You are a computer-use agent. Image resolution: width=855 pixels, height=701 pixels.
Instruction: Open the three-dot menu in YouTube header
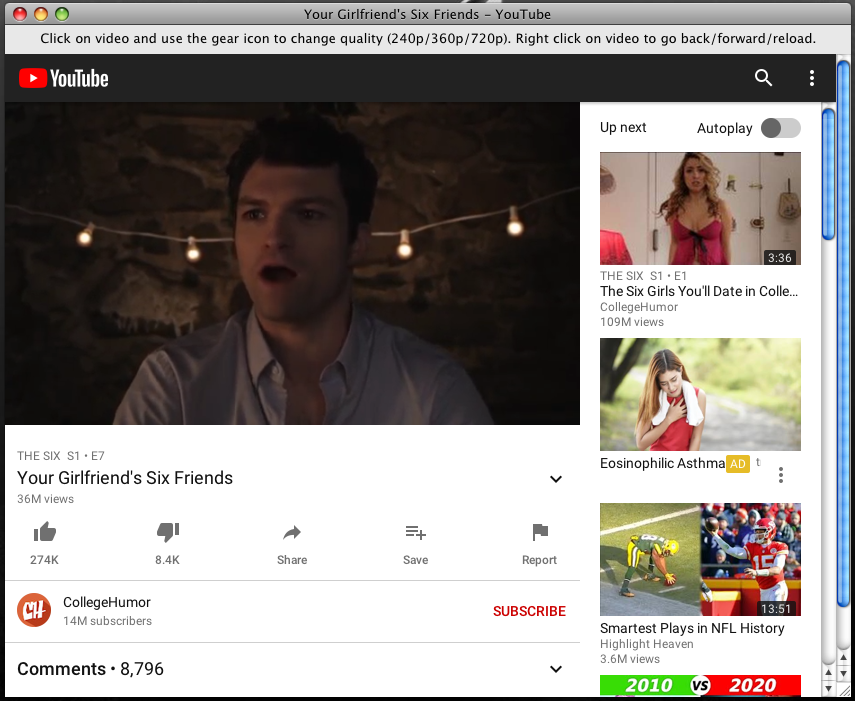tap(812, 78)
